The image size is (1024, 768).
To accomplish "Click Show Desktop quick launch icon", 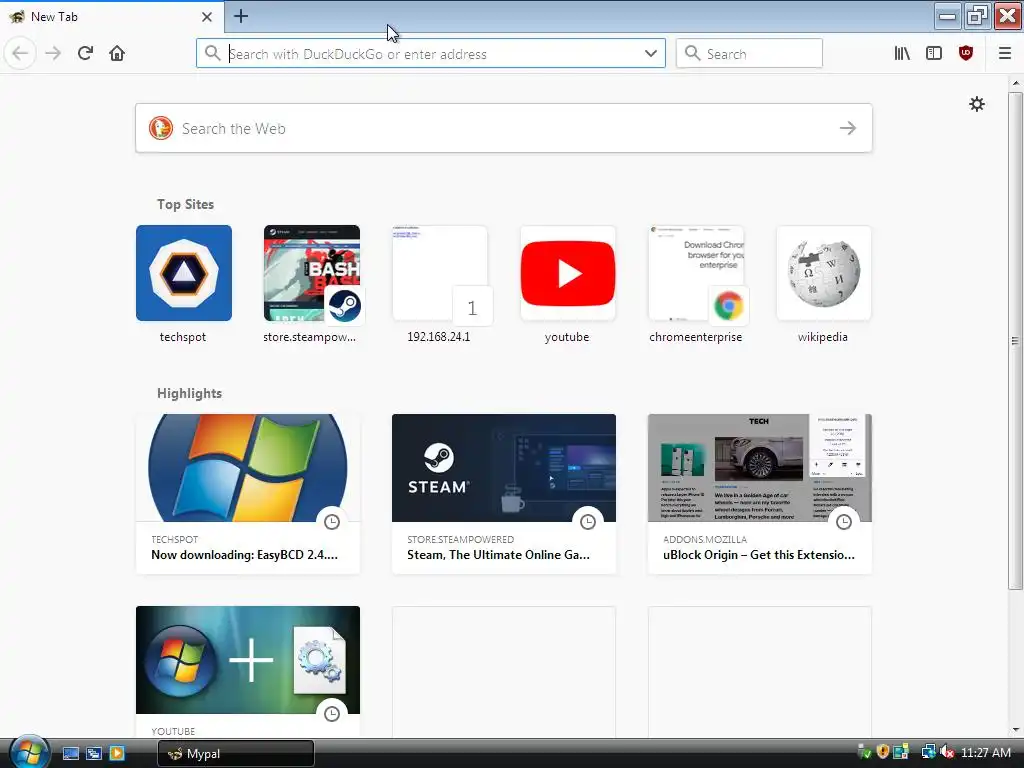I will 71,753.
